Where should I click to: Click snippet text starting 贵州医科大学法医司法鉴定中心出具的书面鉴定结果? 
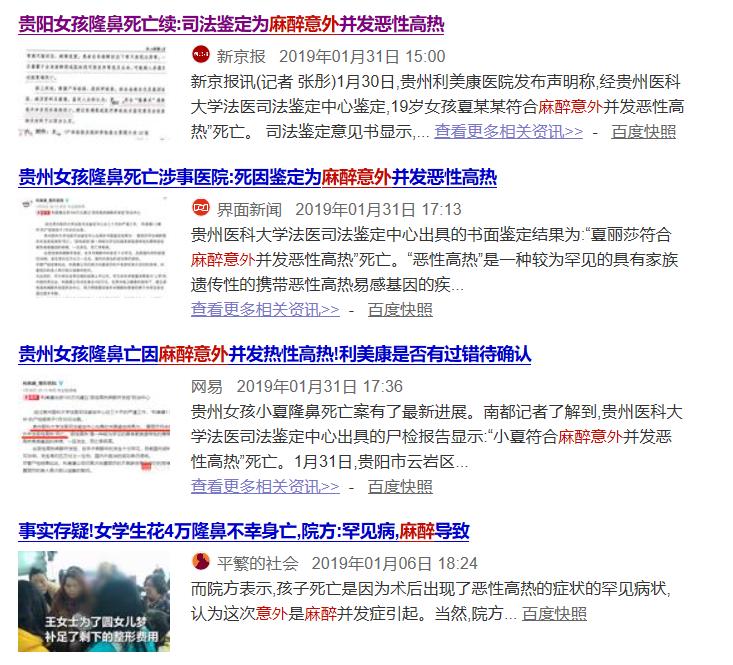pos(434,260)
